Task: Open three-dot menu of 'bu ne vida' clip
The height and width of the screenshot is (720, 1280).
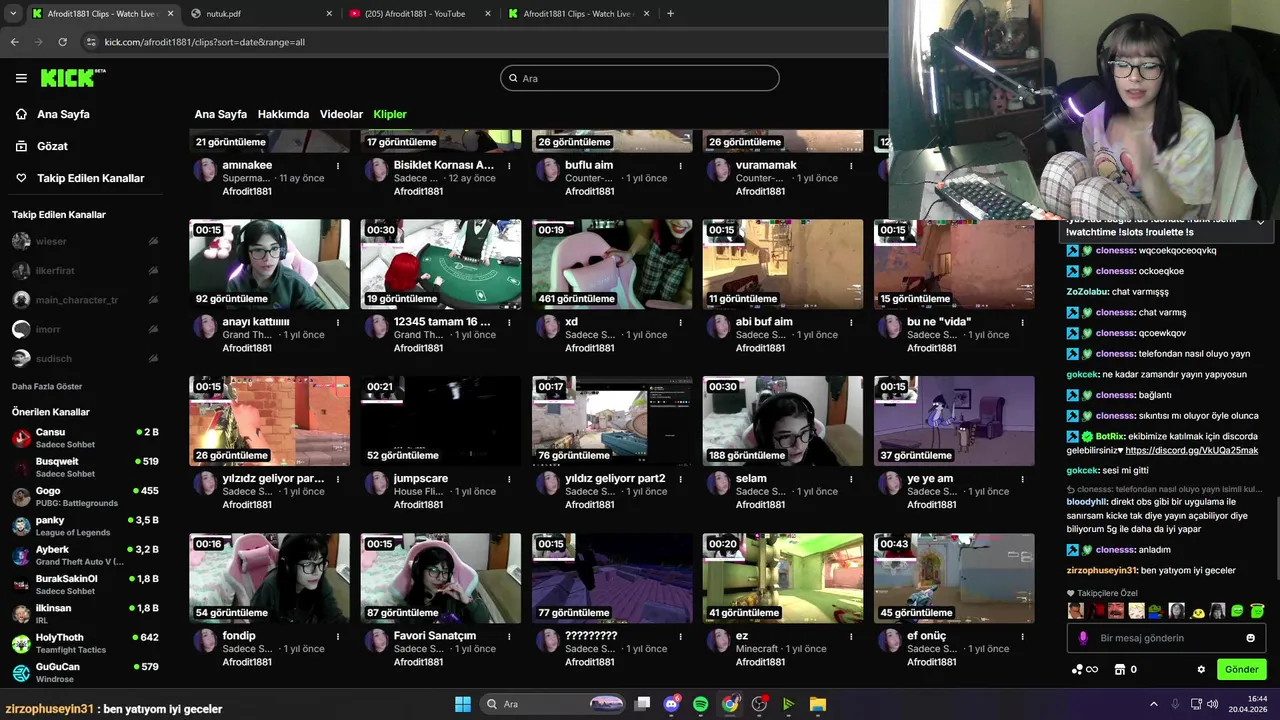Action: (1022, 322)
